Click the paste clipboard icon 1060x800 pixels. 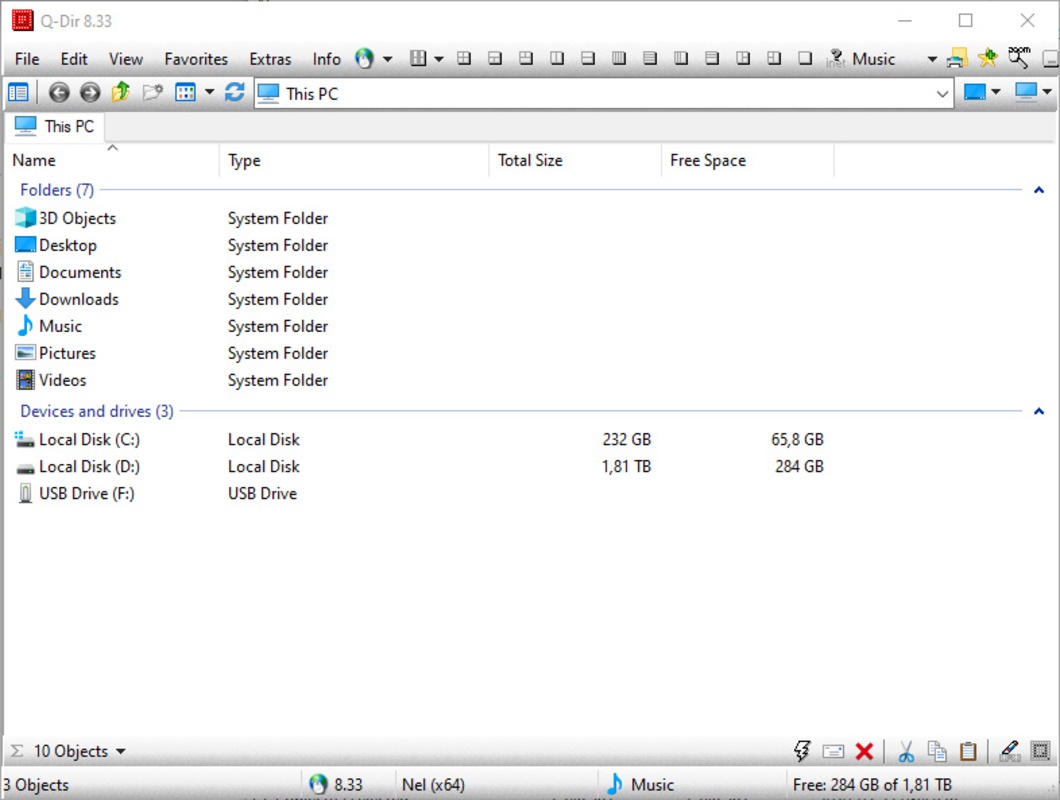pyautogui.click(x=968, y=752)
